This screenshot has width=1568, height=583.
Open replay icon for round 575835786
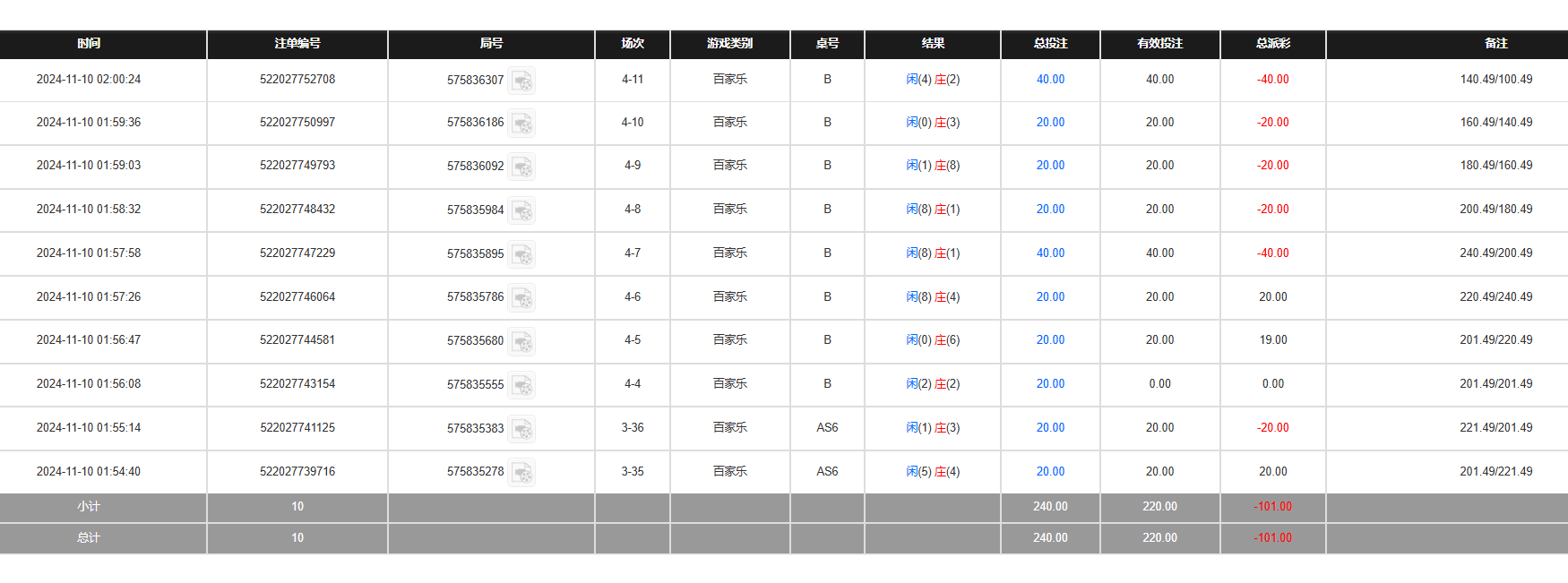tap(521, 297)
